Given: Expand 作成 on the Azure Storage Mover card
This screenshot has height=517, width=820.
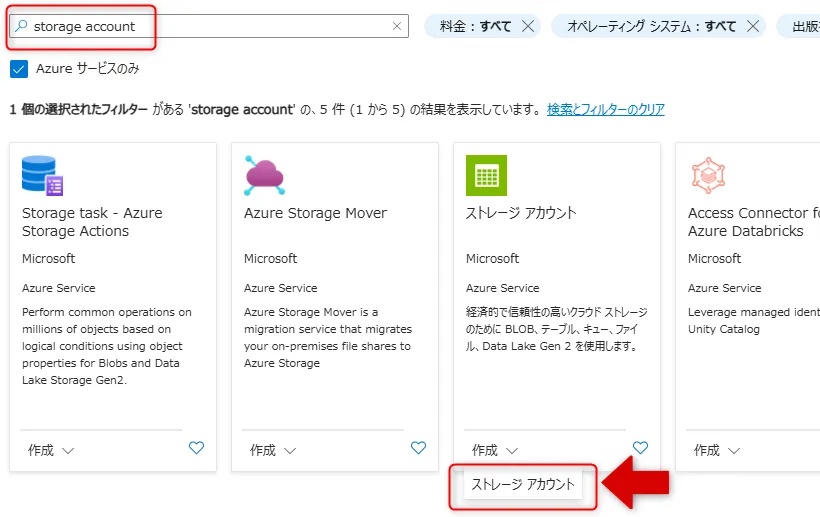Looking at the screenshot, I should coord(273,450).
